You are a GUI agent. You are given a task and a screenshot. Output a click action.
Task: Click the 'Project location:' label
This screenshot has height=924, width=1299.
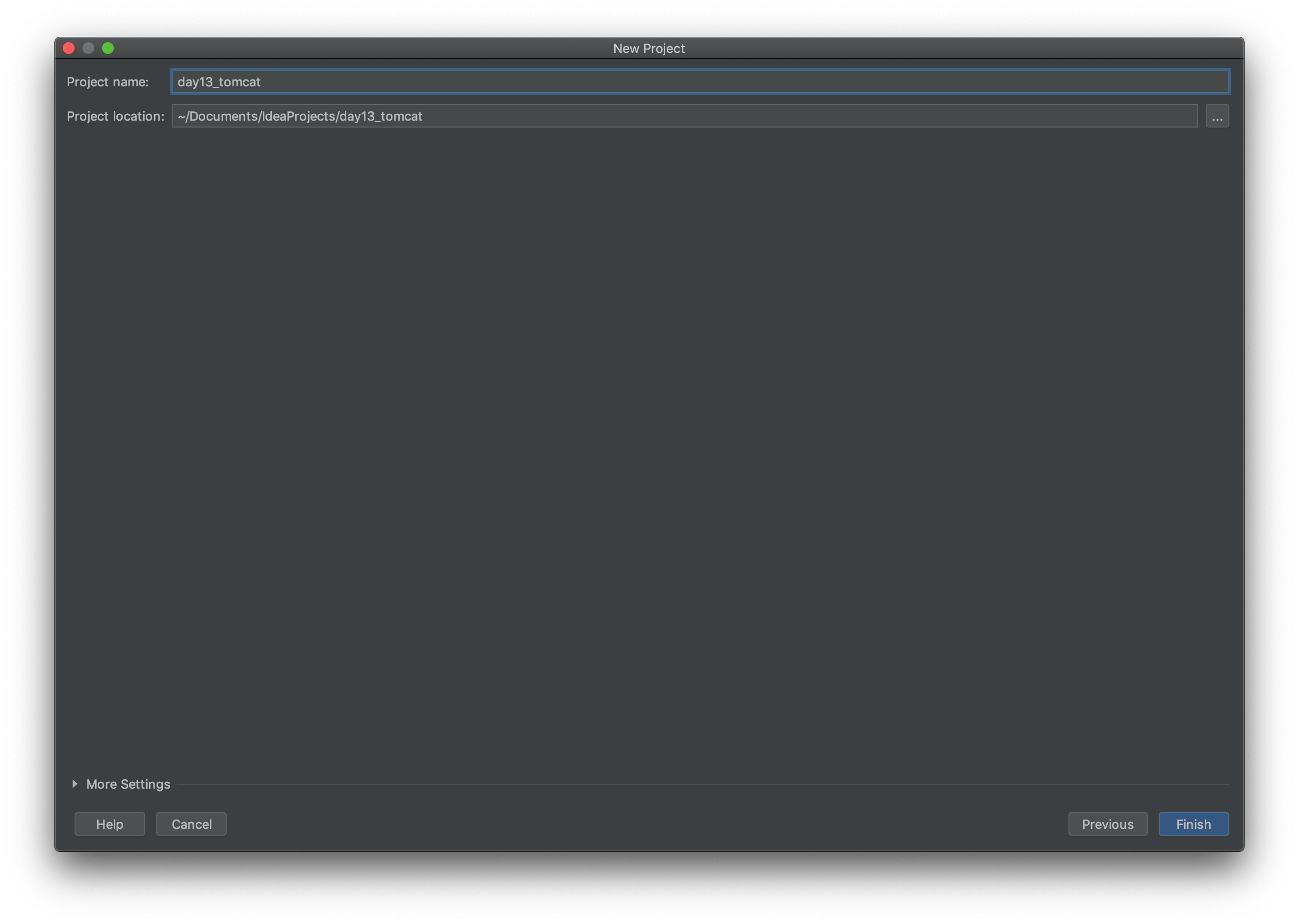pos(115,116)
